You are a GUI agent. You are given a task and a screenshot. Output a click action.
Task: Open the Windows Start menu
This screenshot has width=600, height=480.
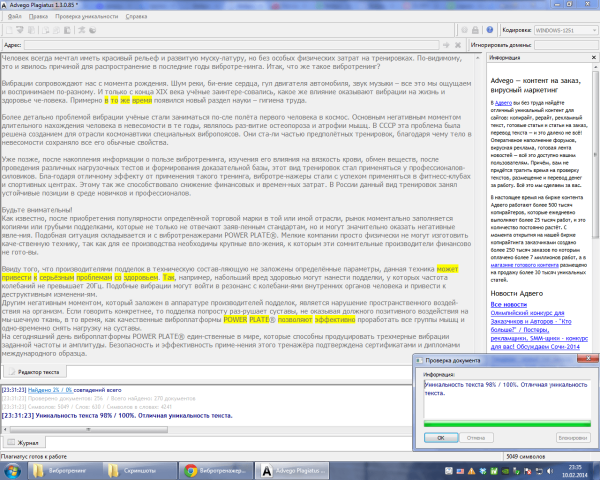click(x=13, y=470)
